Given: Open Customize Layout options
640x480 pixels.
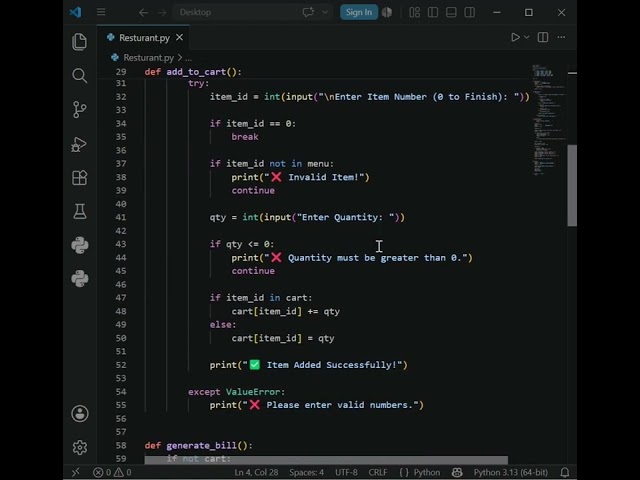Looking at the screenshot, I should [x=415, y=12].
